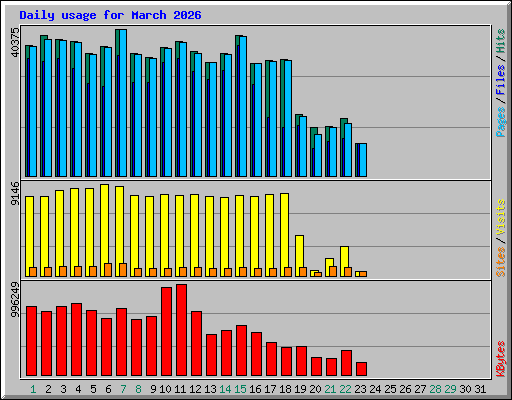Click day label 12 on the x-axis
The height and width of the screenshot is (400, 512).
(x=195, y=389)
